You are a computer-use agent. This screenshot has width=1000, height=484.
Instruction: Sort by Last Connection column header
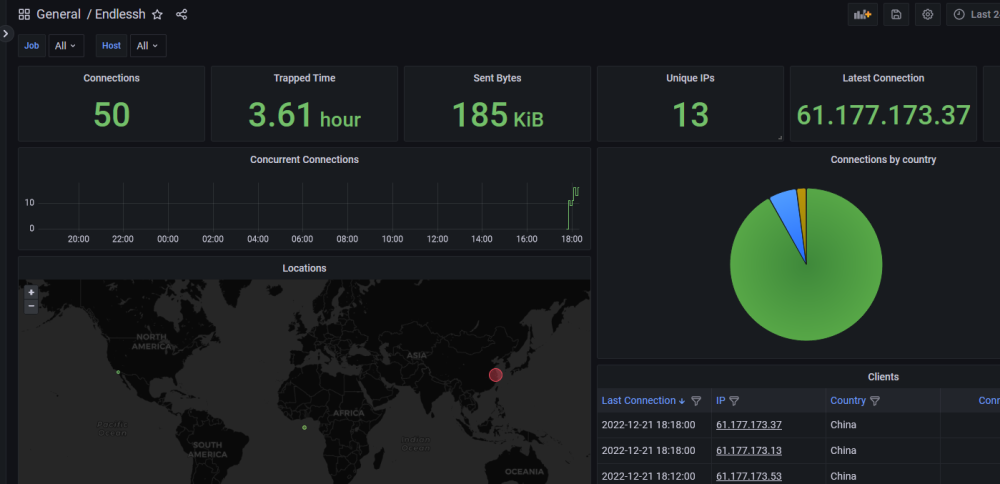pos(638,401)
